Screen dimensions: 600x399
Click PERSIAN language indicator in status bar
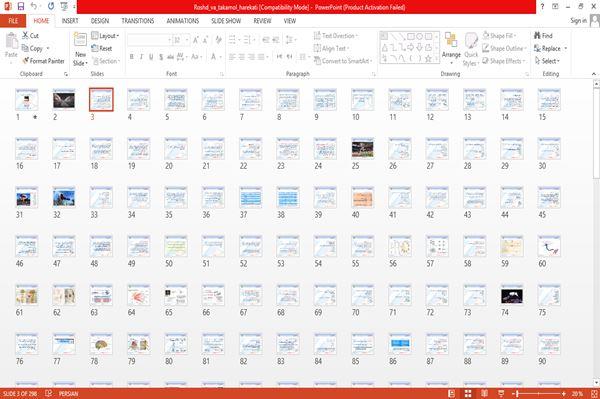(x=68, y=393)
